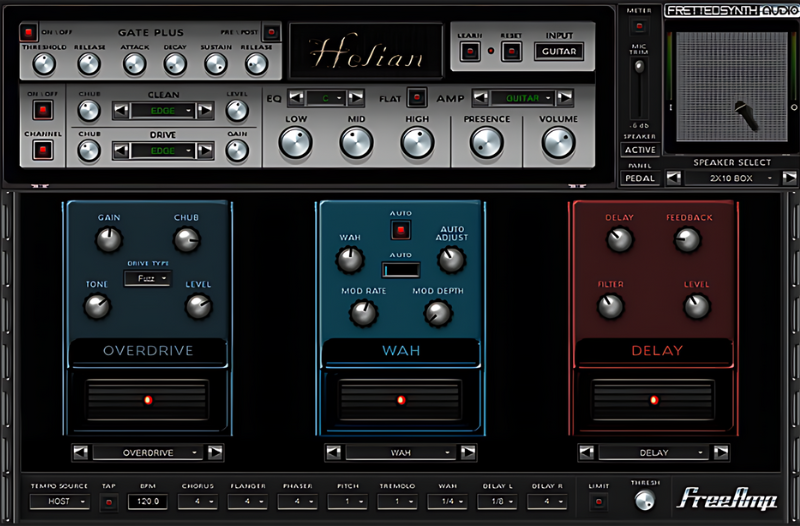Open the Delay L 1/8 dropdown
Image resolution: width=800 pixels, height=526 pixels.
tap(497, 502)
